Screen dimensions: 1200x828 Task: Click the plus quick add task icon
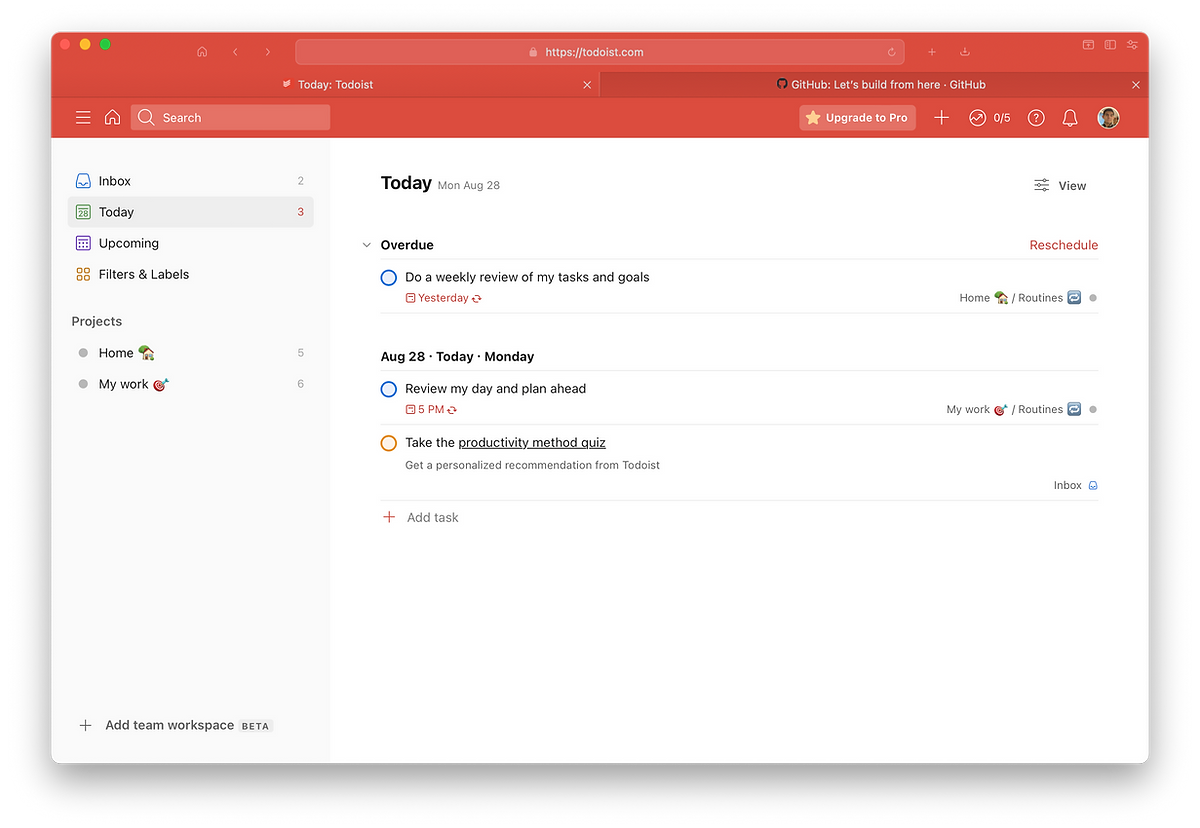coord(941,118)
